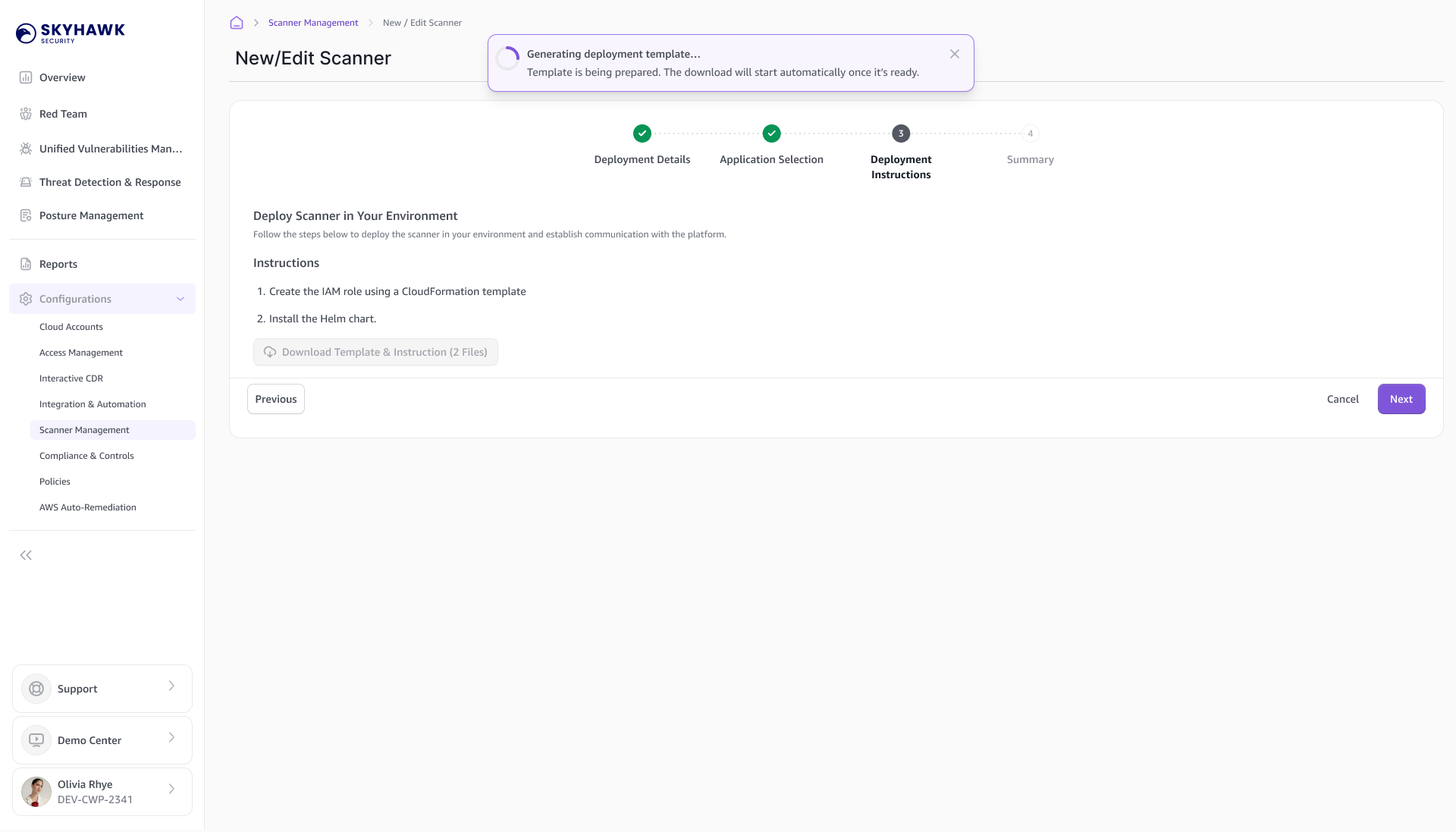This screenshot has width=1456, height=832.
Task: Click the completed Deployment Details step checkmark
Action: pyautogui.click(x=642, y=133)
